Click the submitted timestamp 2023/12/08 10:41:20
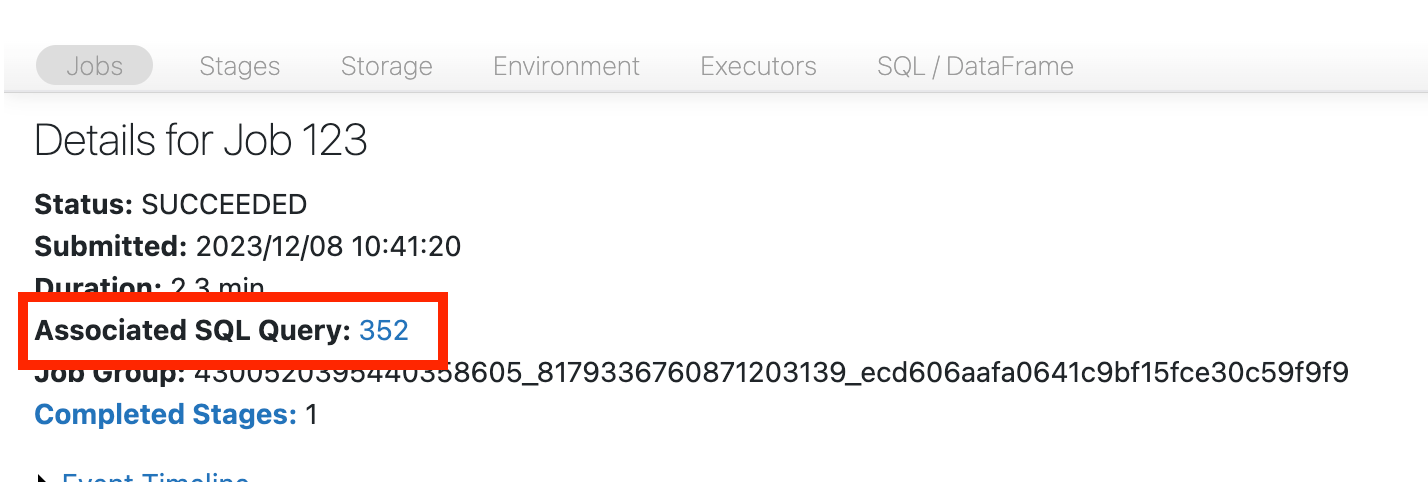The height and width of the screenshot is (482, 1428). click(328, 246)
